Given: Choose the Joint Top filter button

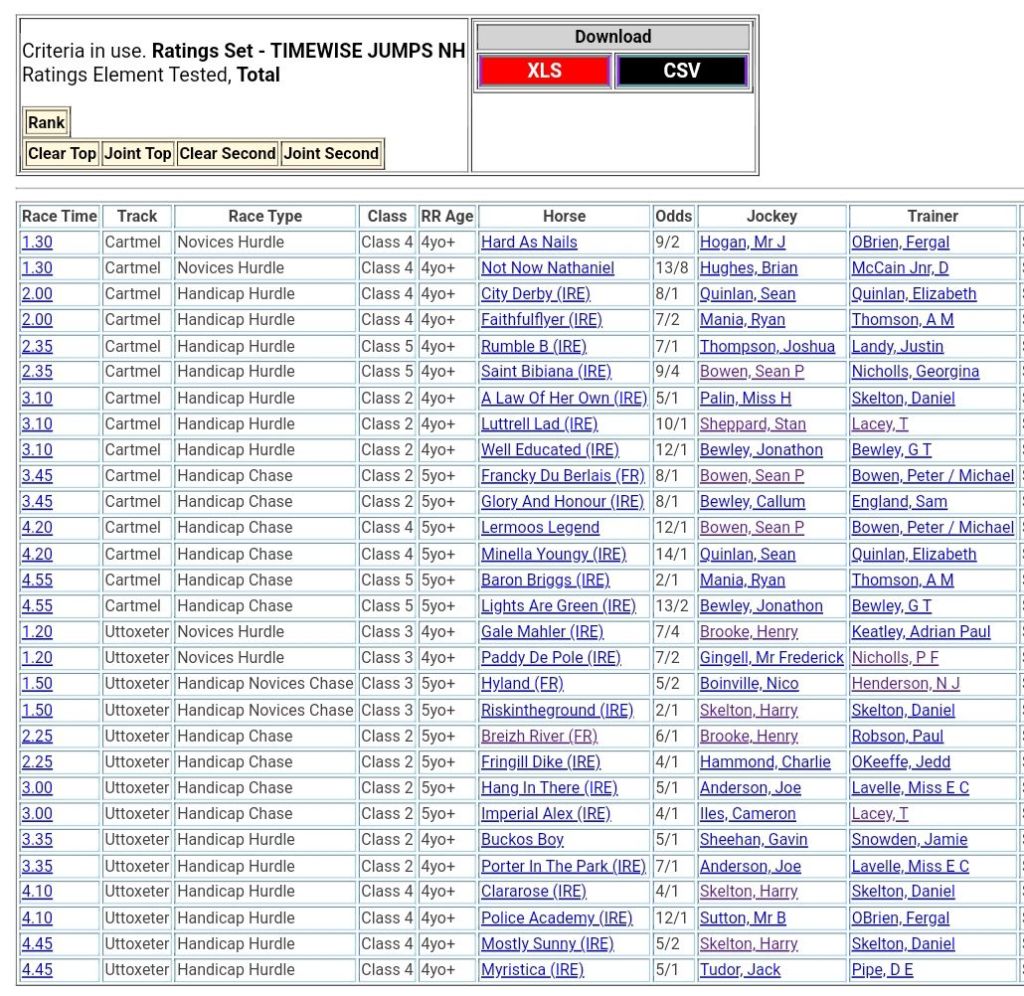Looking at the screenshot, I should tap(138, 154).
